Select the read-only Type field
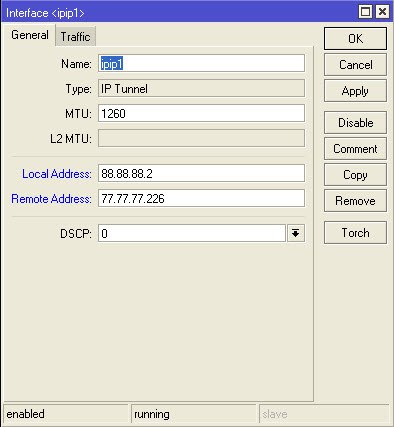Viewport: 394px width, 427px height. click(201, 88)
